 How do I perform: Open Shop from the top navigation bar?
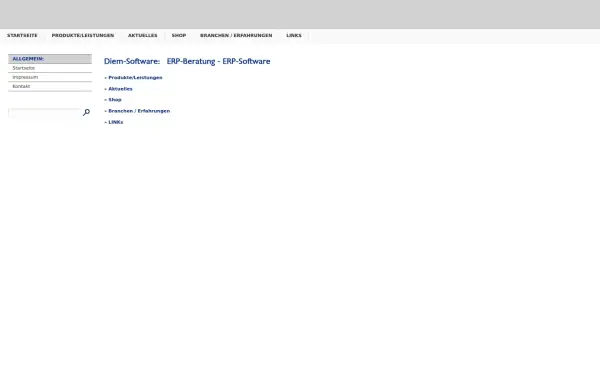click(179, 35)
